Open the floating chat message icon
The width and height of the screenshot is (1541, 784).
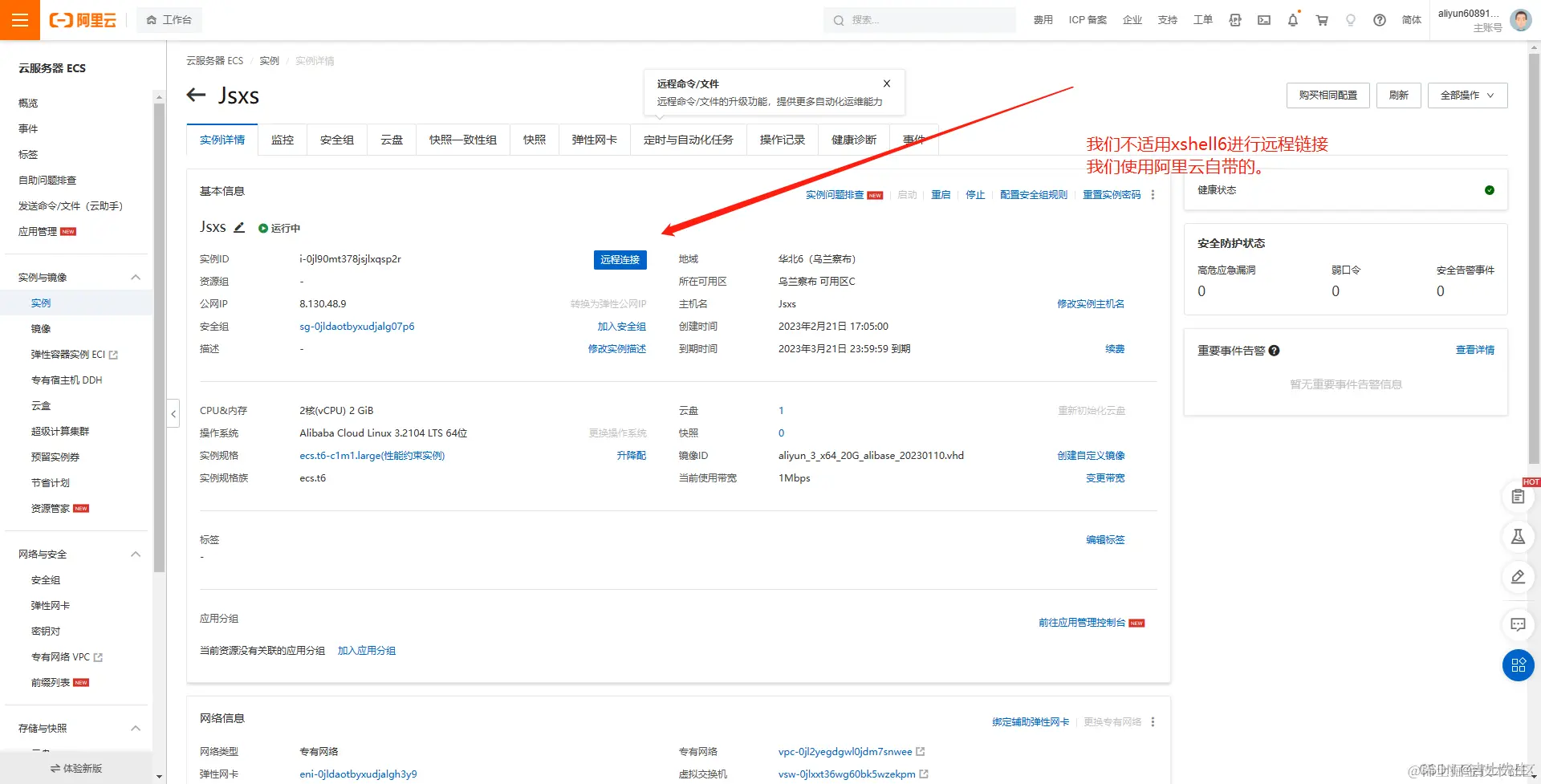coord(1518,624)
